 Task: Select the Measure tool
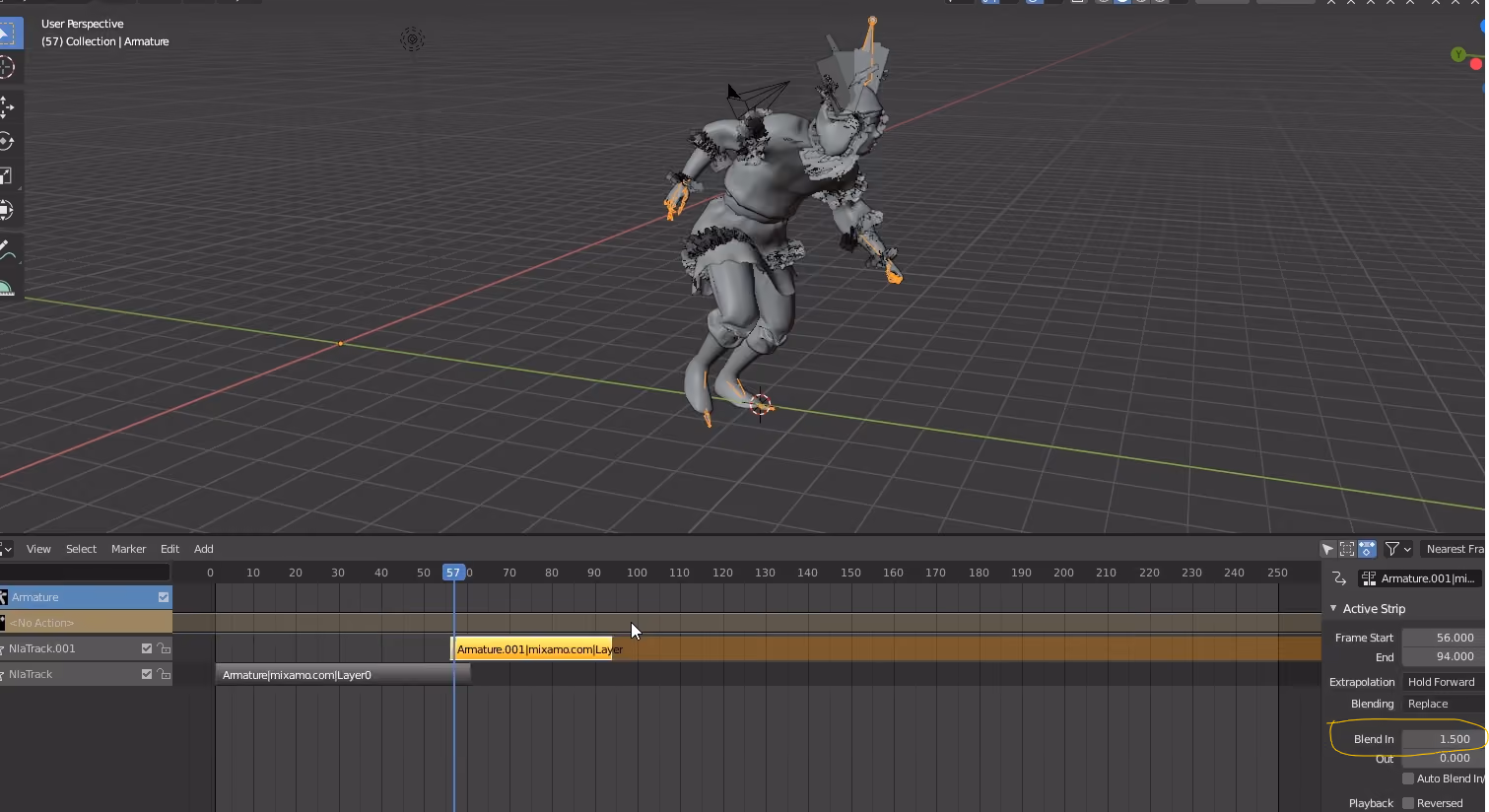pyautogui.click(x=6, y=287)
